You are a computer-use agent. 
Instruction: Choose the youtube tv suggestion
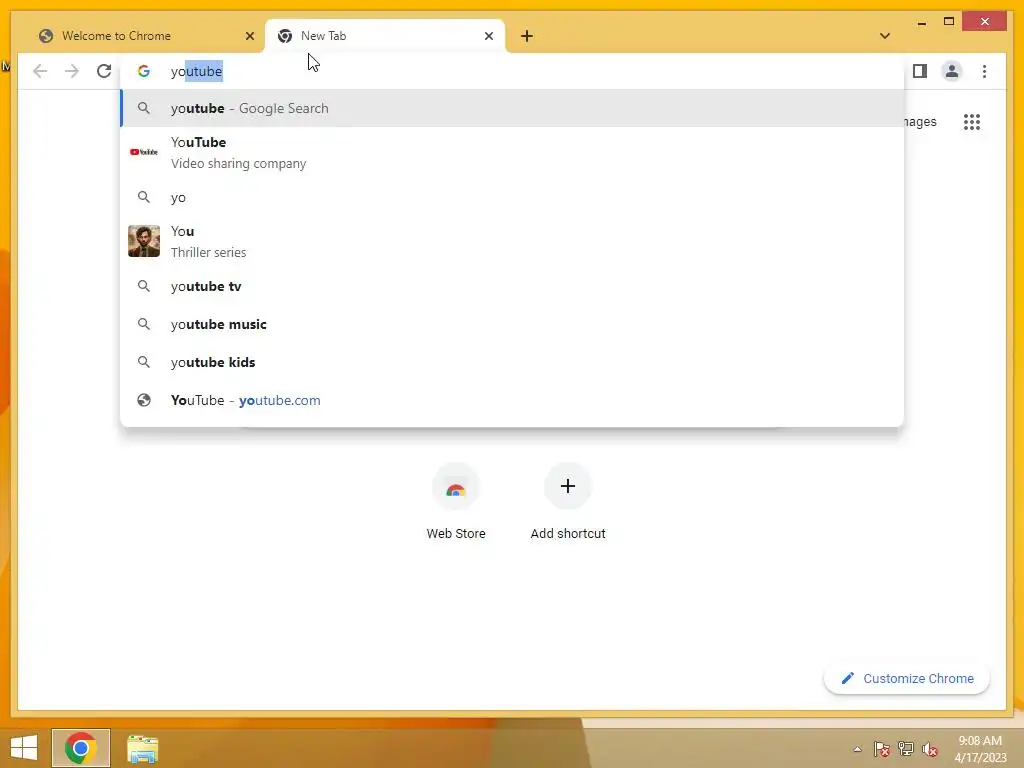tap(512, 286)
